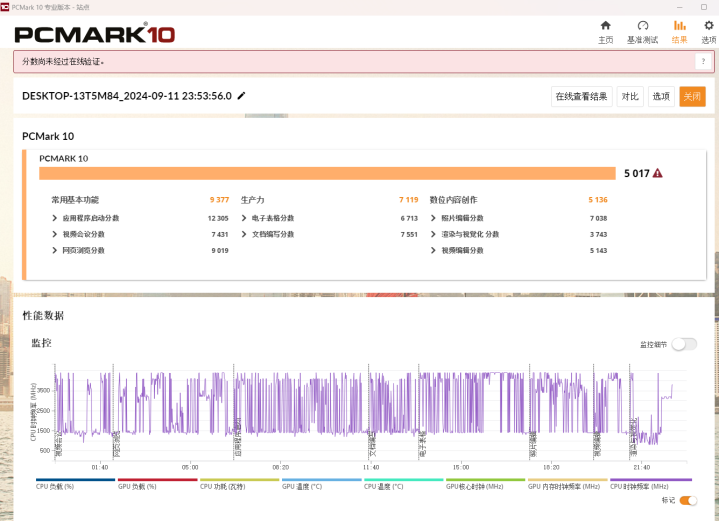719x521 pixels.
Task: Toggle the 标记 markers switch off
Action: pos(688,500)
